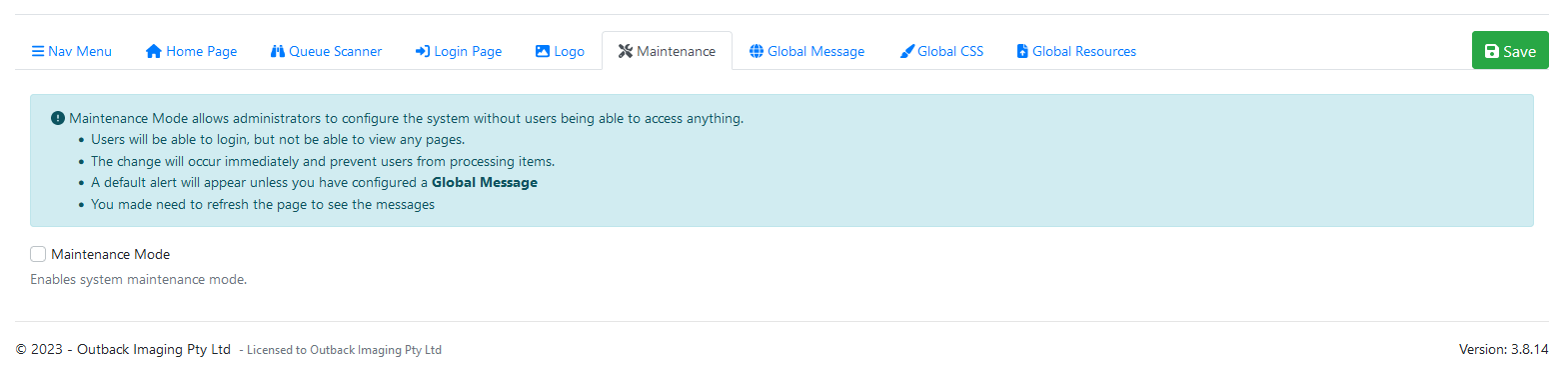Screen dimensions: 1568x377
Task: Click the green Save button
Action: click(x=1510, y=51)
